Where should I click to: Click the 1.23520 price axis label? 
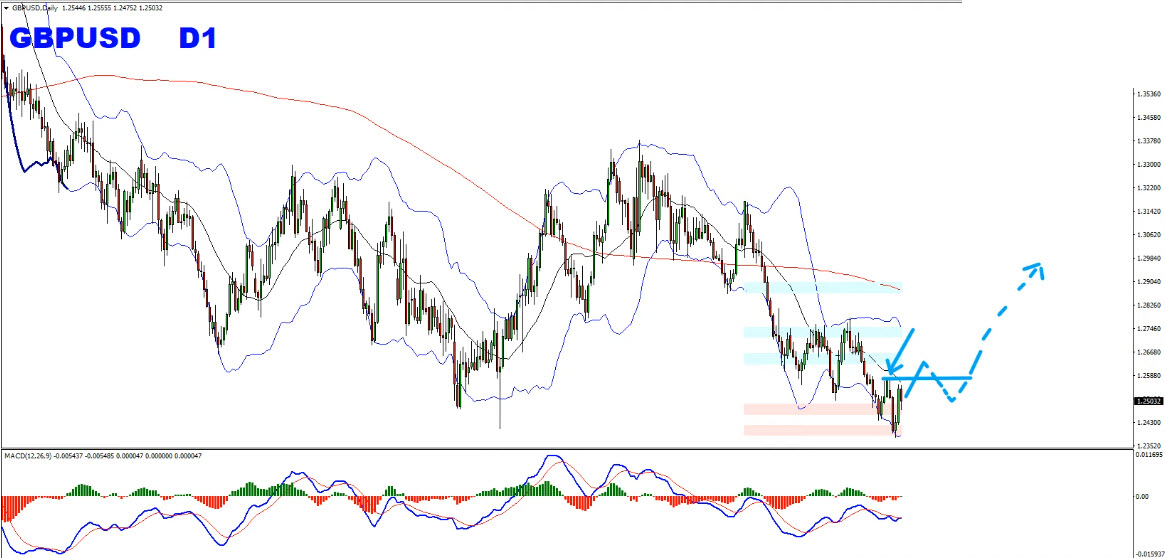1148,446
